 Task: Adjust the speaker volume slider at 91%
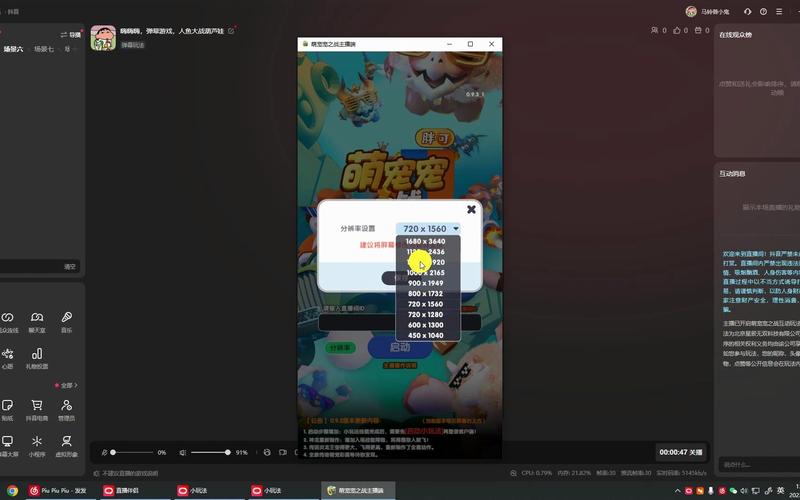pyautogui.click(x=226, y=452)
